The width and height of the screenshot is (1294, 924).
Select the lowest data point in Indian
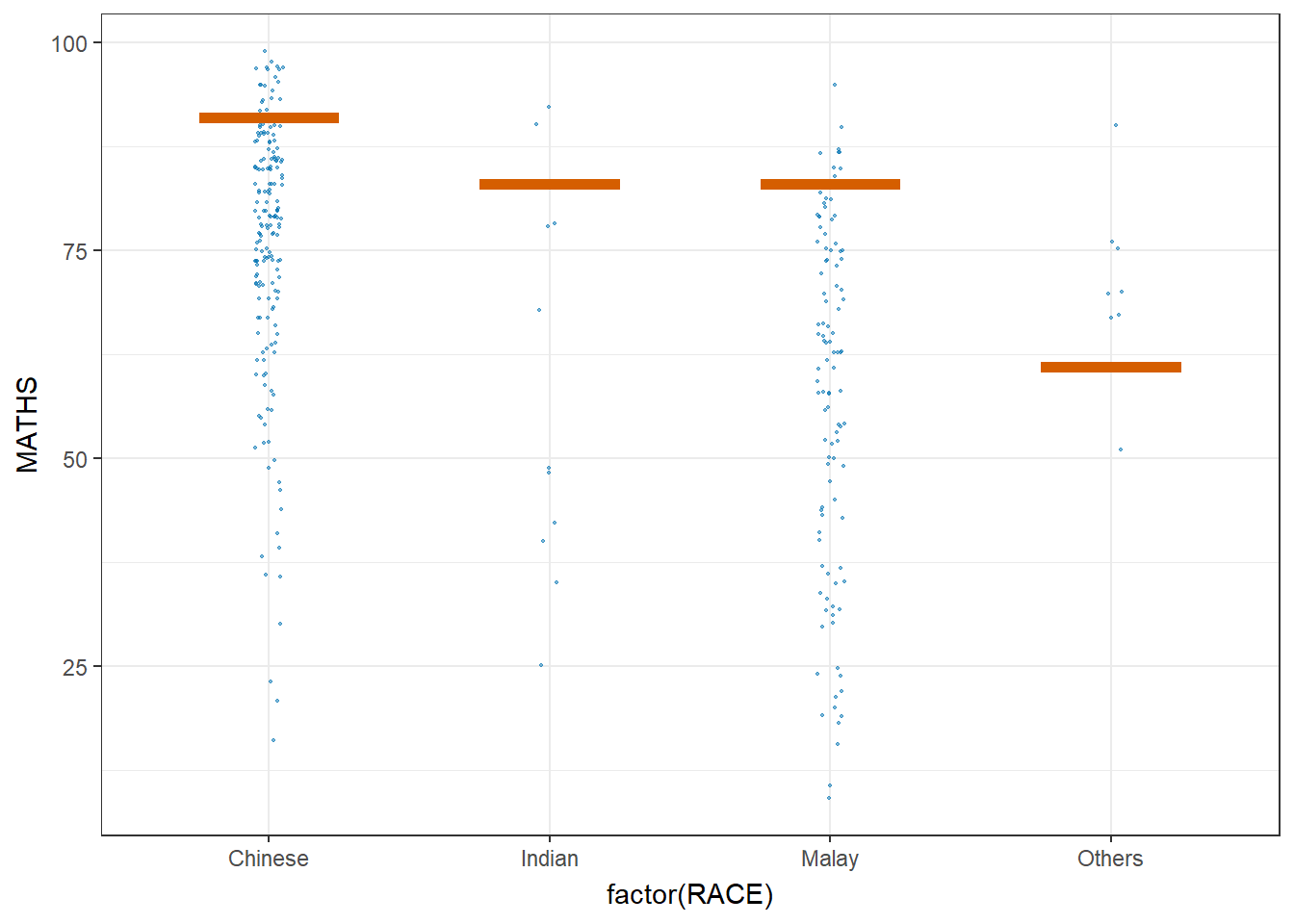[x=541, y=665]
